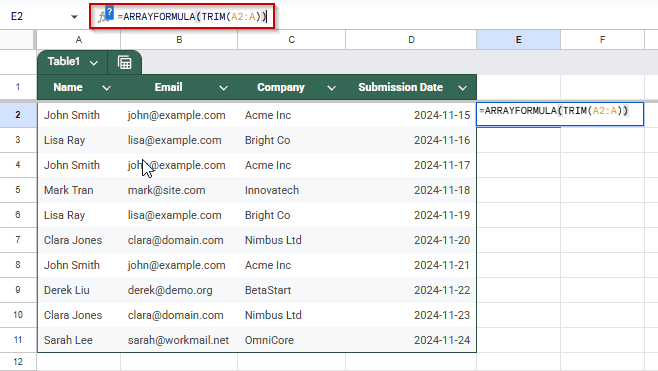This screenshot has height=371, width=658.
Task: Open the Submission Date column dropdown
Action: pos(462,88)
